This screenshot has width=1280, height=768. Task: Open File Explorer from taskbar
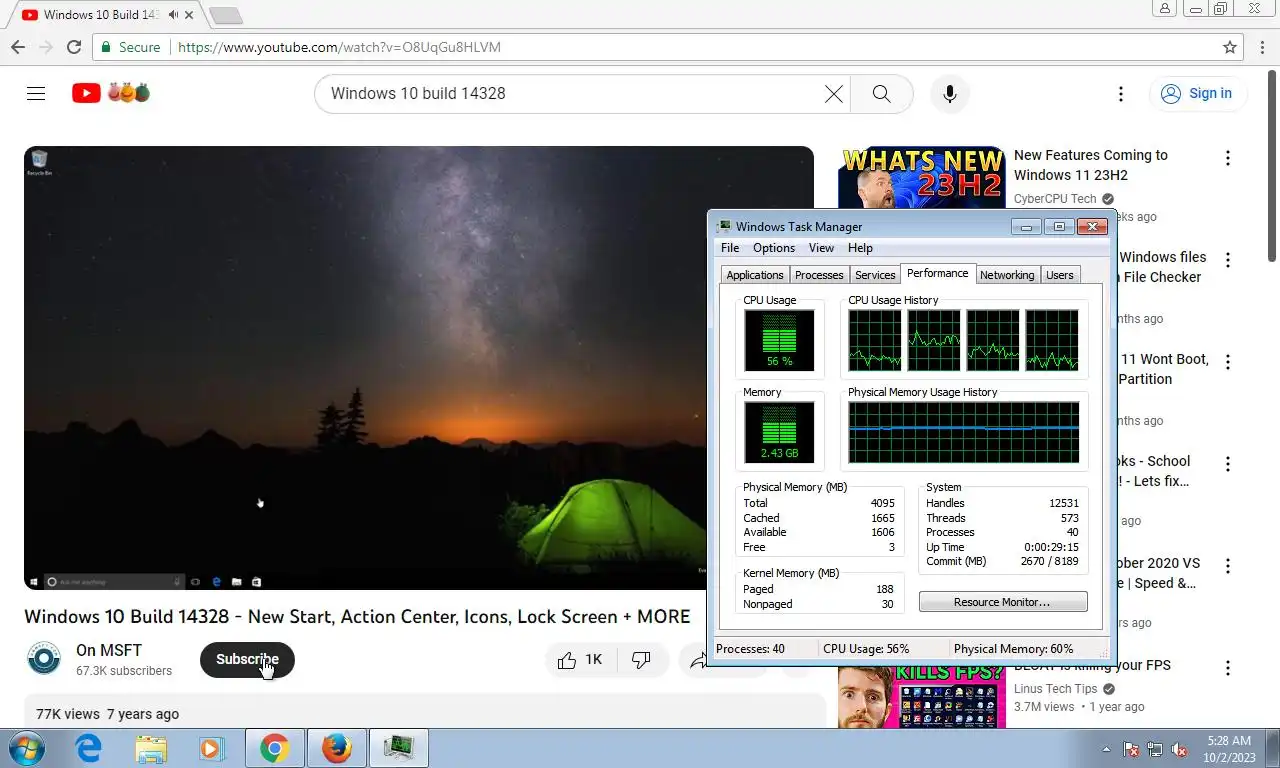coord(151,748)
